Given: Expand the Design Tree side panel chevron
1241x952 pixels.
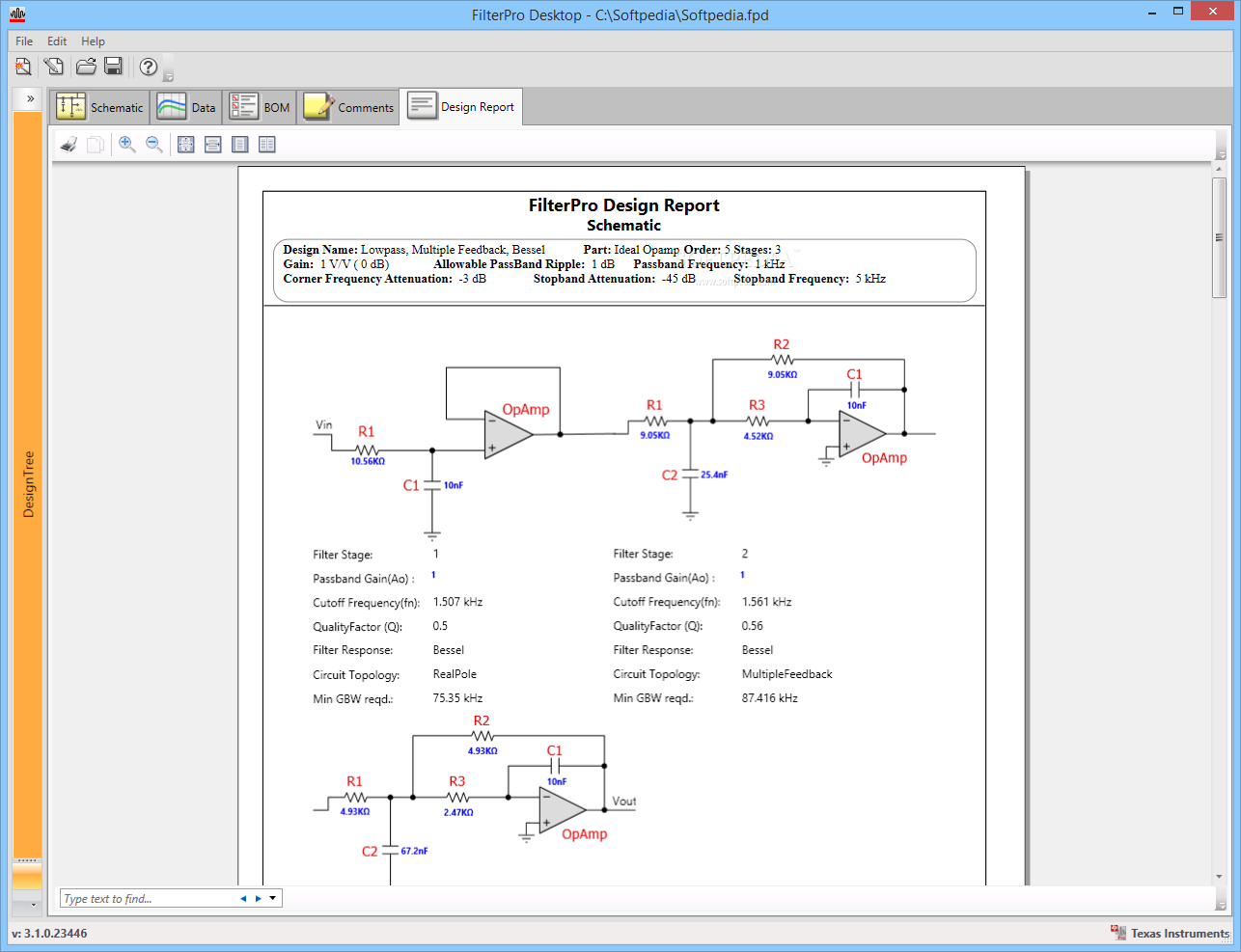Looking at the screenshot, I should 30,98.
